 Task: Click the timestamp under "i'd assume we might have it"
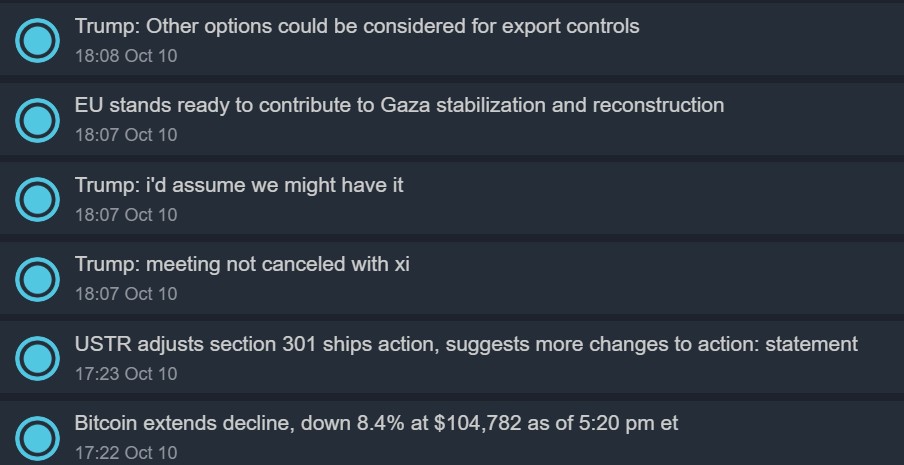pyautogui.click(x=126, y=215)
